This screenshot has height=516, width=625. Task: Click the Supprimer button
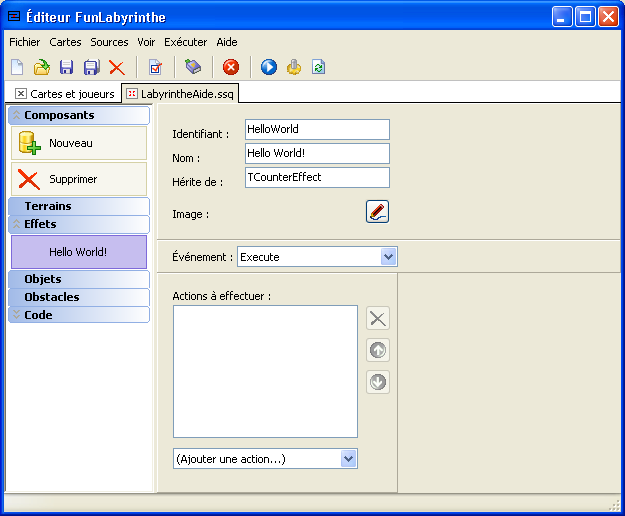coord(79,179)
